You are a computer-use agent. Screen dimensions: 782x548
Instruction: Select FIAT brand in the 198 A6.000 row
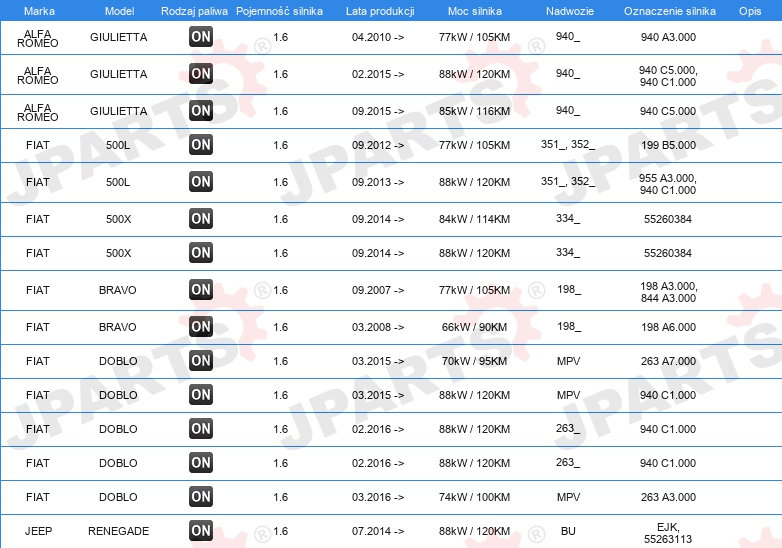(x=38, y=327)
